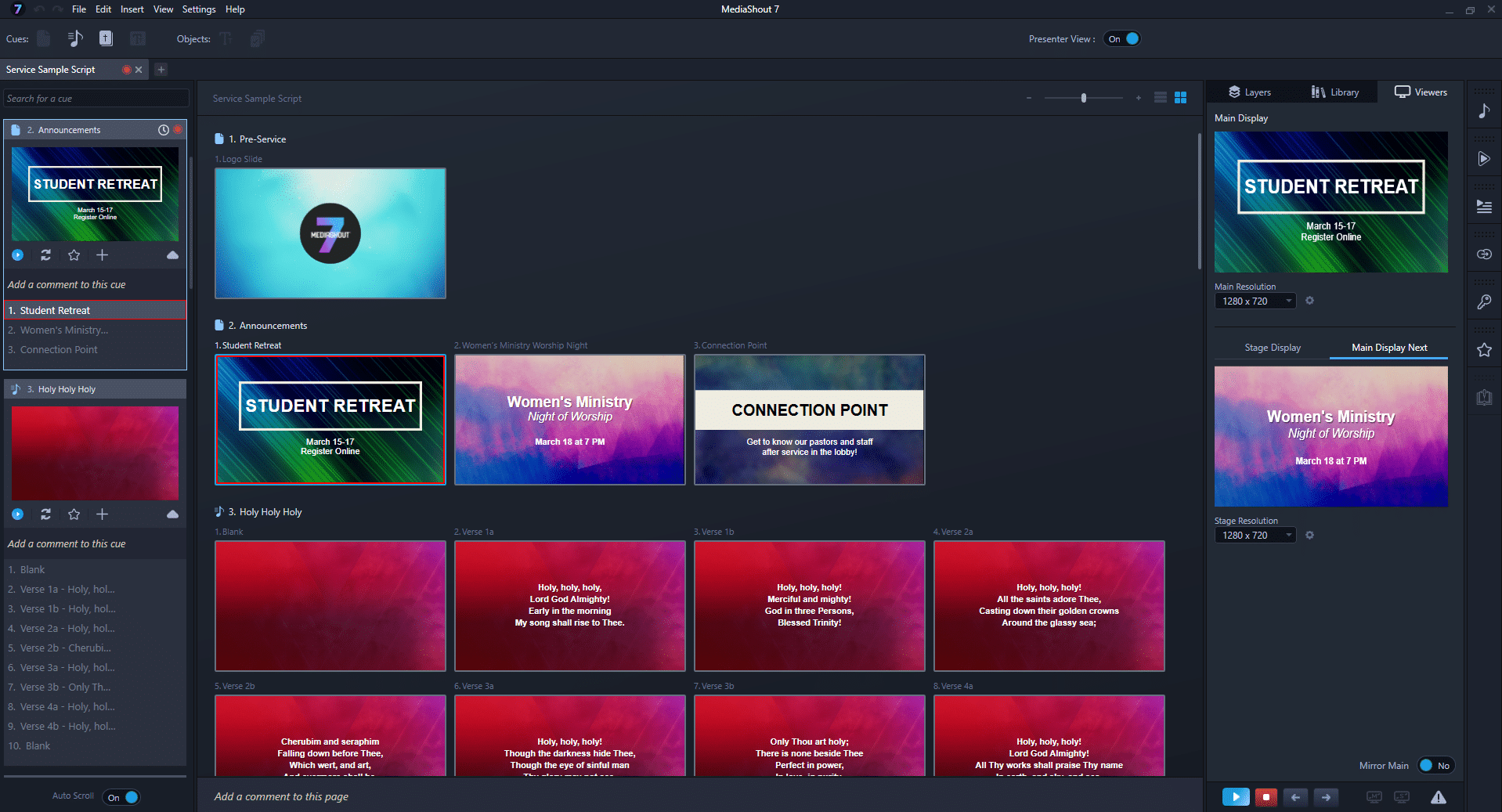Collapse the Holy Holy Holy cue cloud arrow
This screenshot has height=812, width=1502.
(x=172, y=514)
